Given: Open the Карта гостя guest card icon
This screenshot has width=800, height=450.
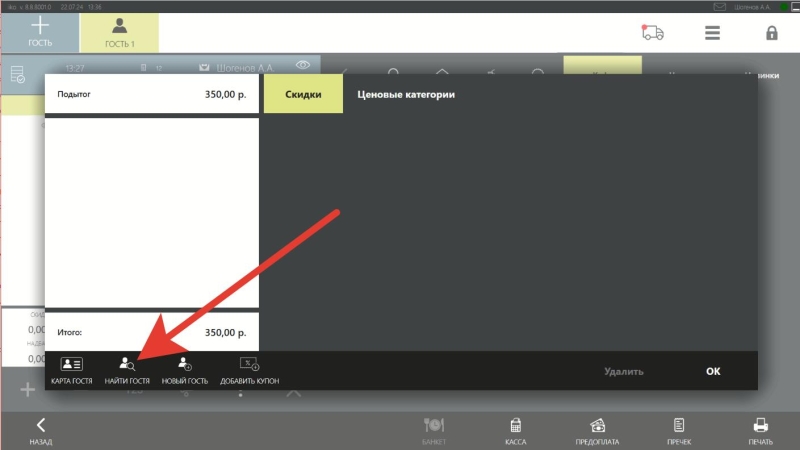Looking at the screenshot, I should click(x=71, y=364).
